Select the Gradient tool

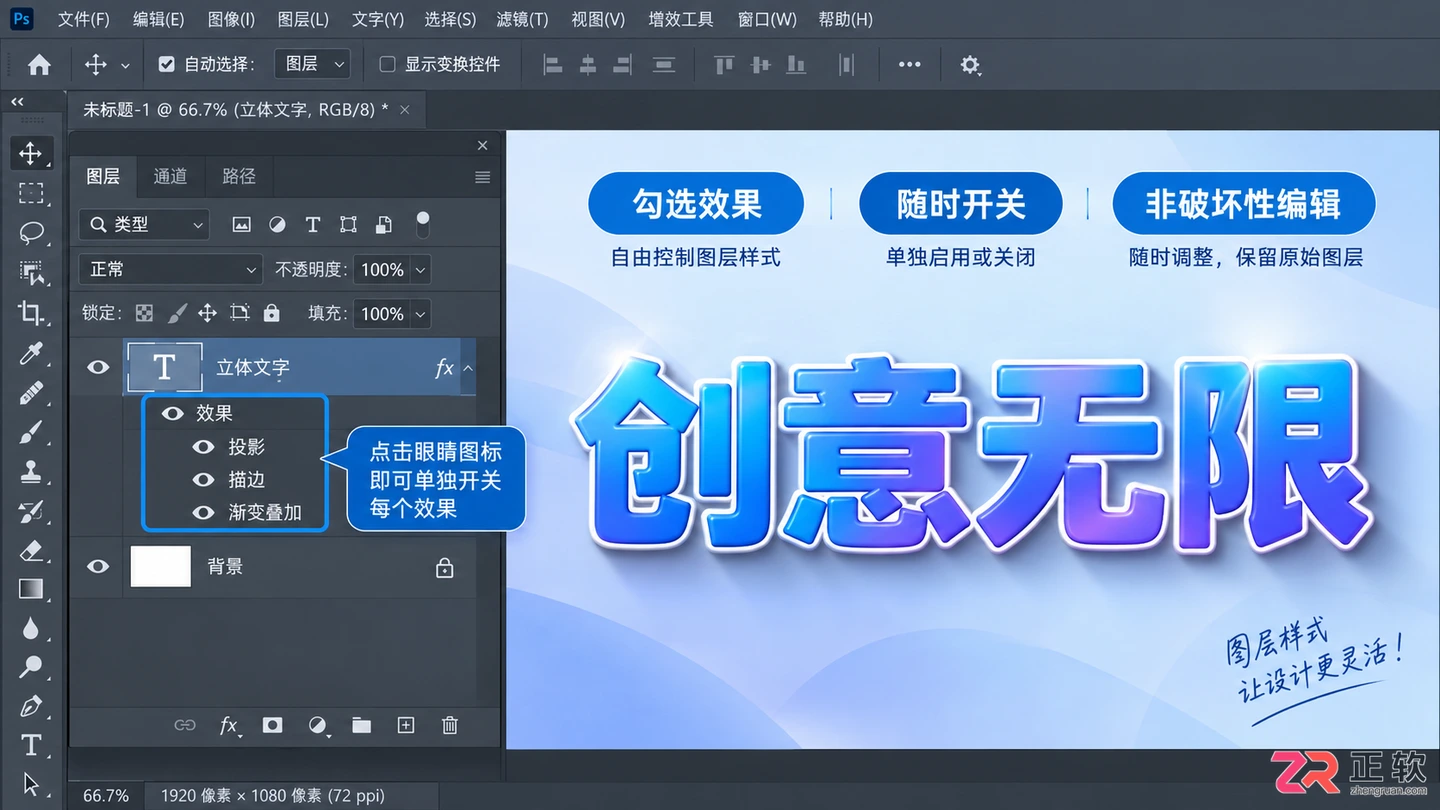pyautogui.click(x=31, y=589)
